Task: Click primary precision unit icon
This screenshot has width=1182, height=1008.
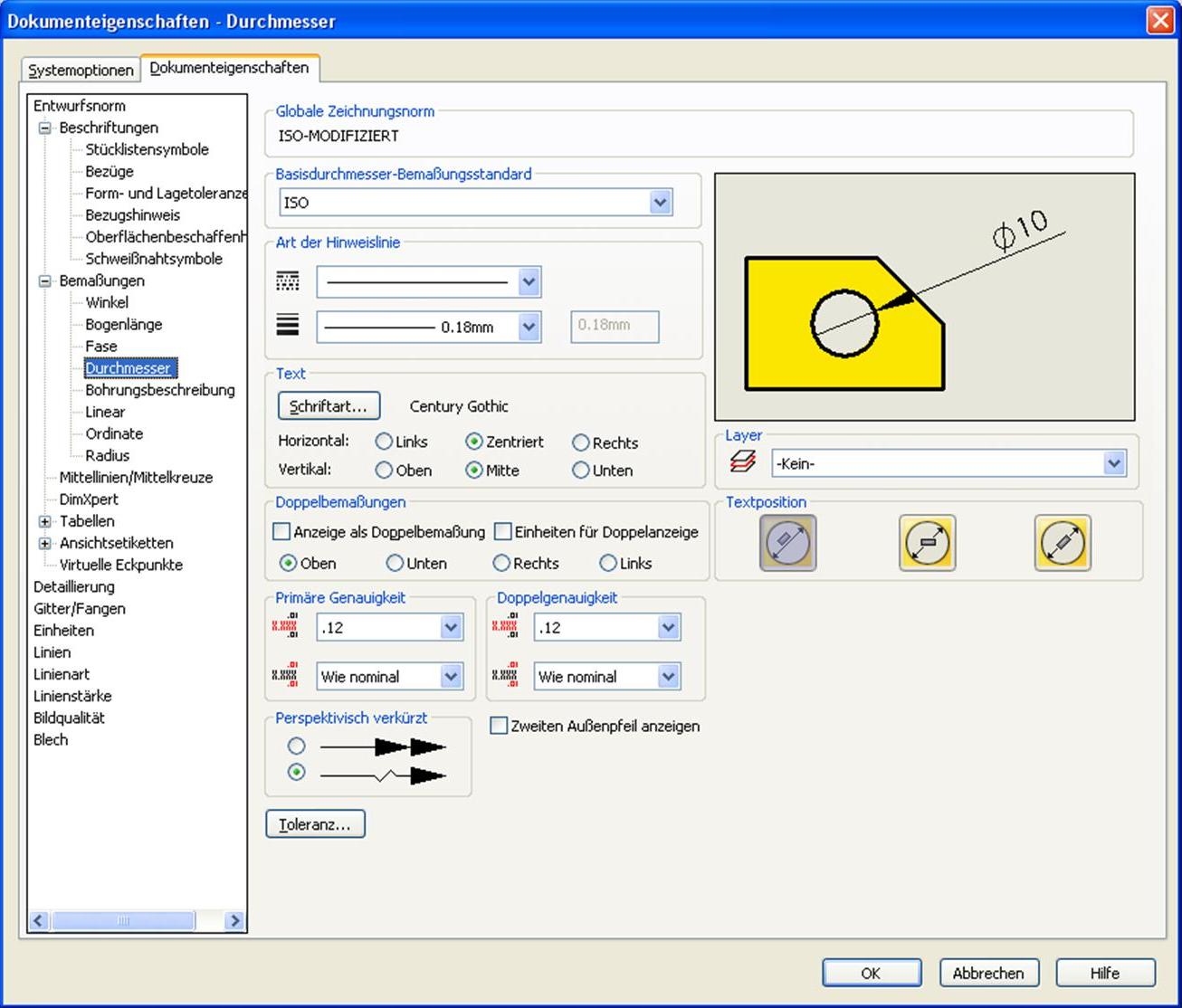Action: pos(285,626)
